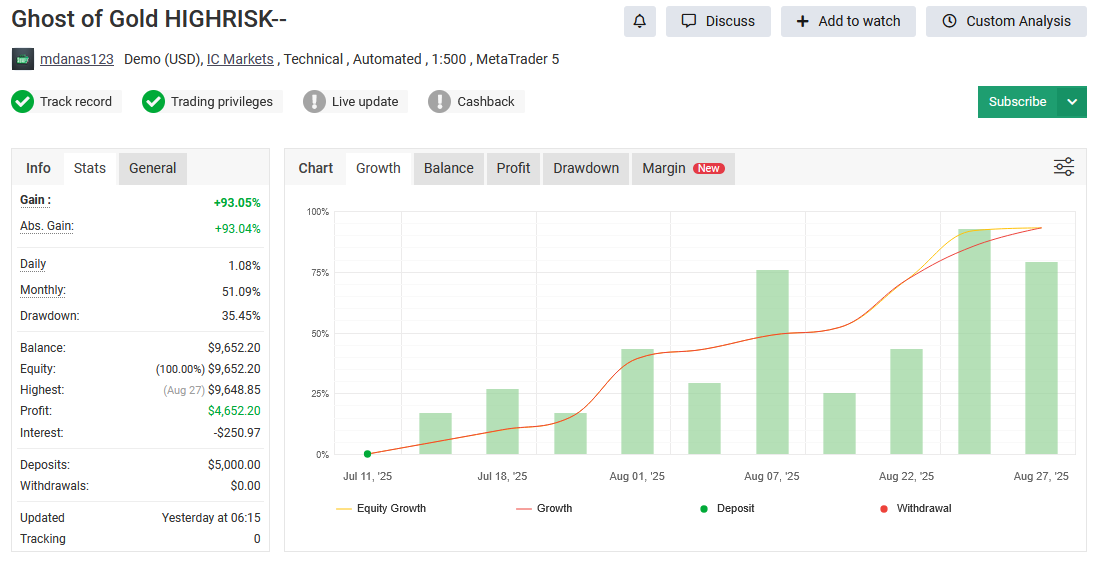Select the Chart tab label
The height and width of the screenshot is (567, 1102).
[316, 169]
